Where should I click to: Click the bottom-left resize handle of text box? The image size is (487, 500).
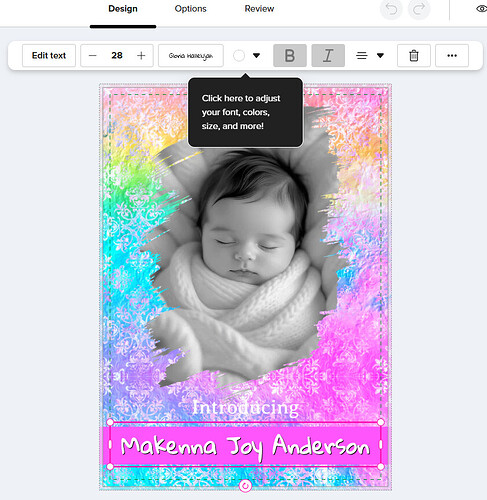point(110,467)
